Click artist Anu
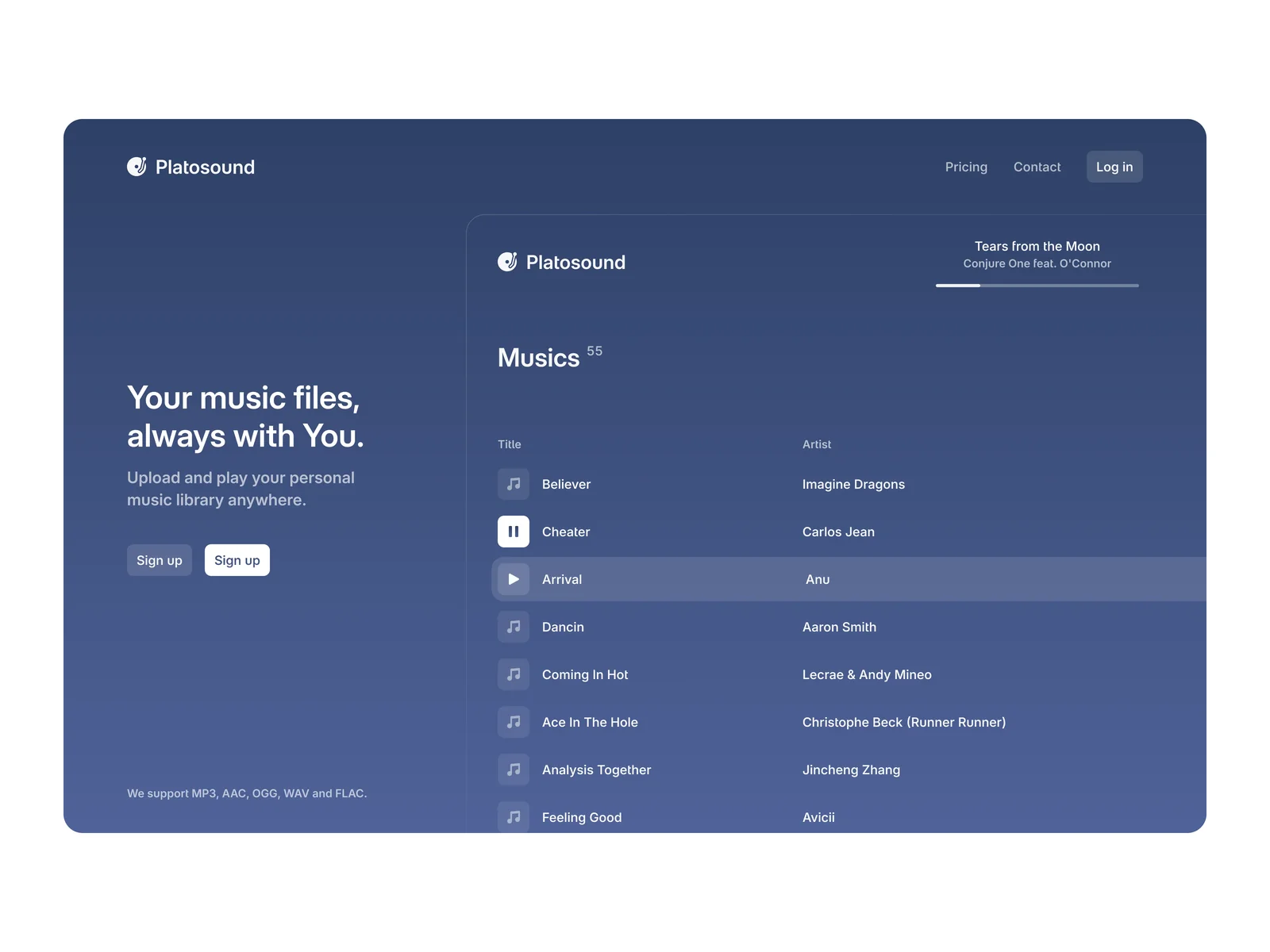 coord(818,579)
